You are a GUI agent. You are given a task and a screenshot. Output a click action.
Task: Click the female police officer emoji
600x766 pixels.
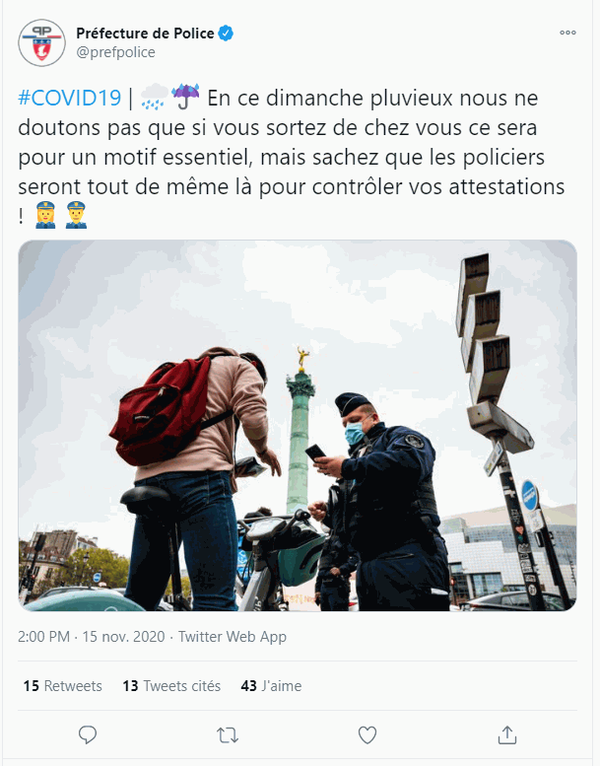[45, 215]
